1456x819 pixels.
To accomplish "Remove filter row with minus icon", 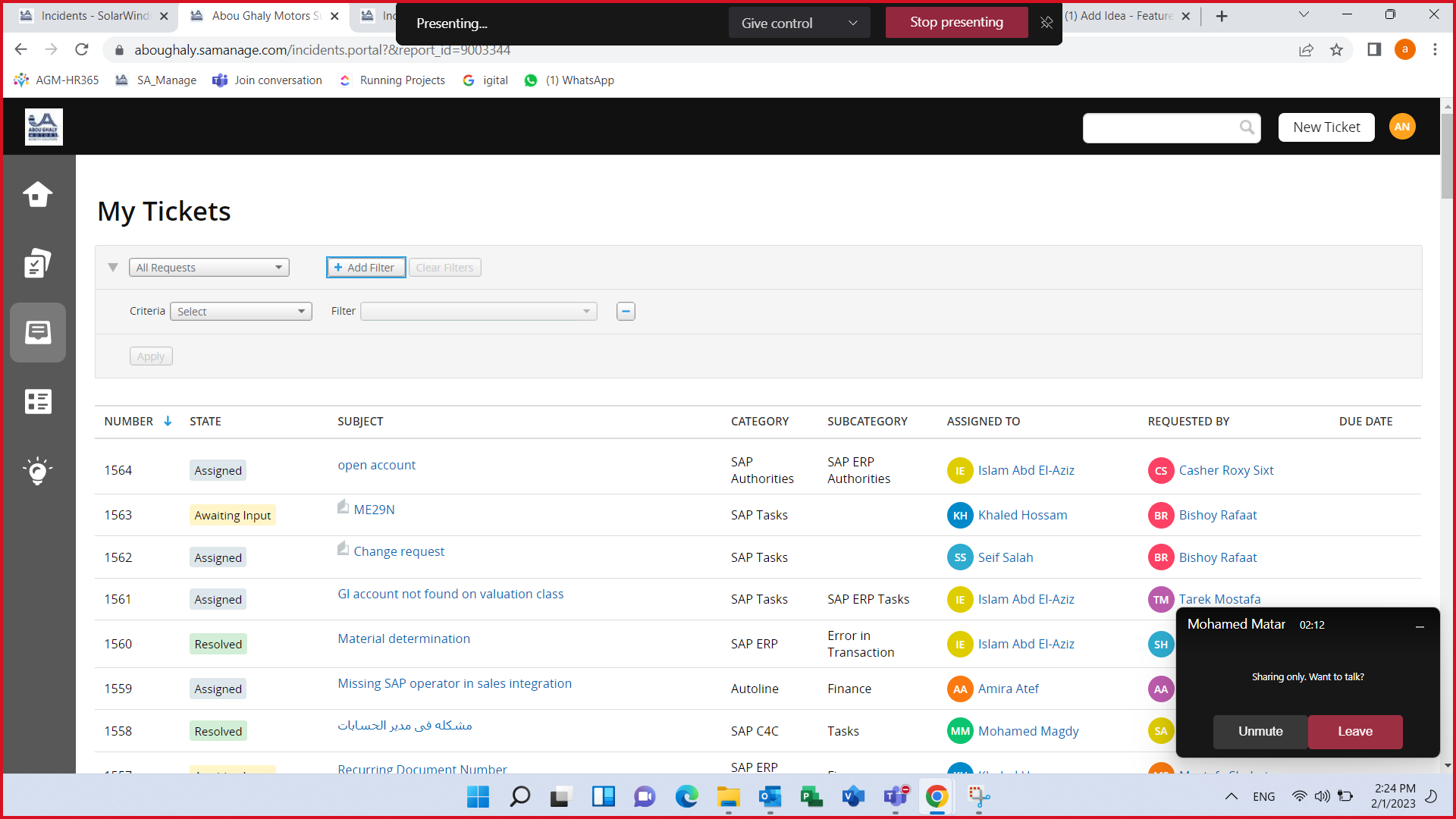I will click(x=626, y=312).
